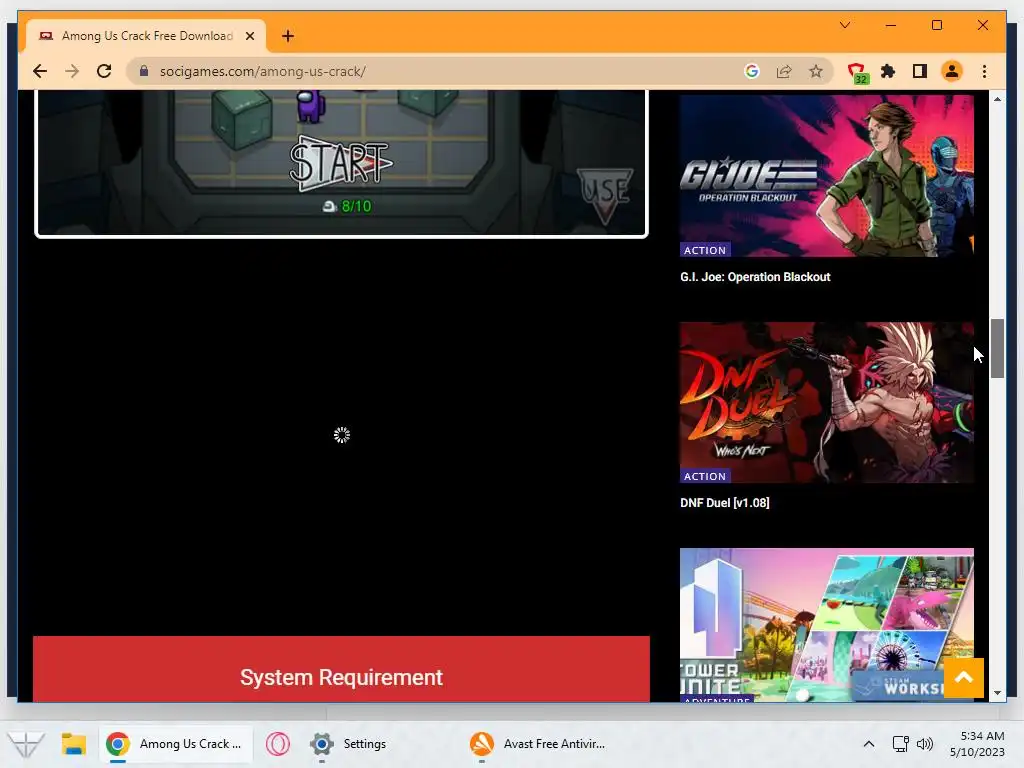Screen dimensions: 1024x768
Task: Reload the socigames page
Action: click(x=104, y=71)
